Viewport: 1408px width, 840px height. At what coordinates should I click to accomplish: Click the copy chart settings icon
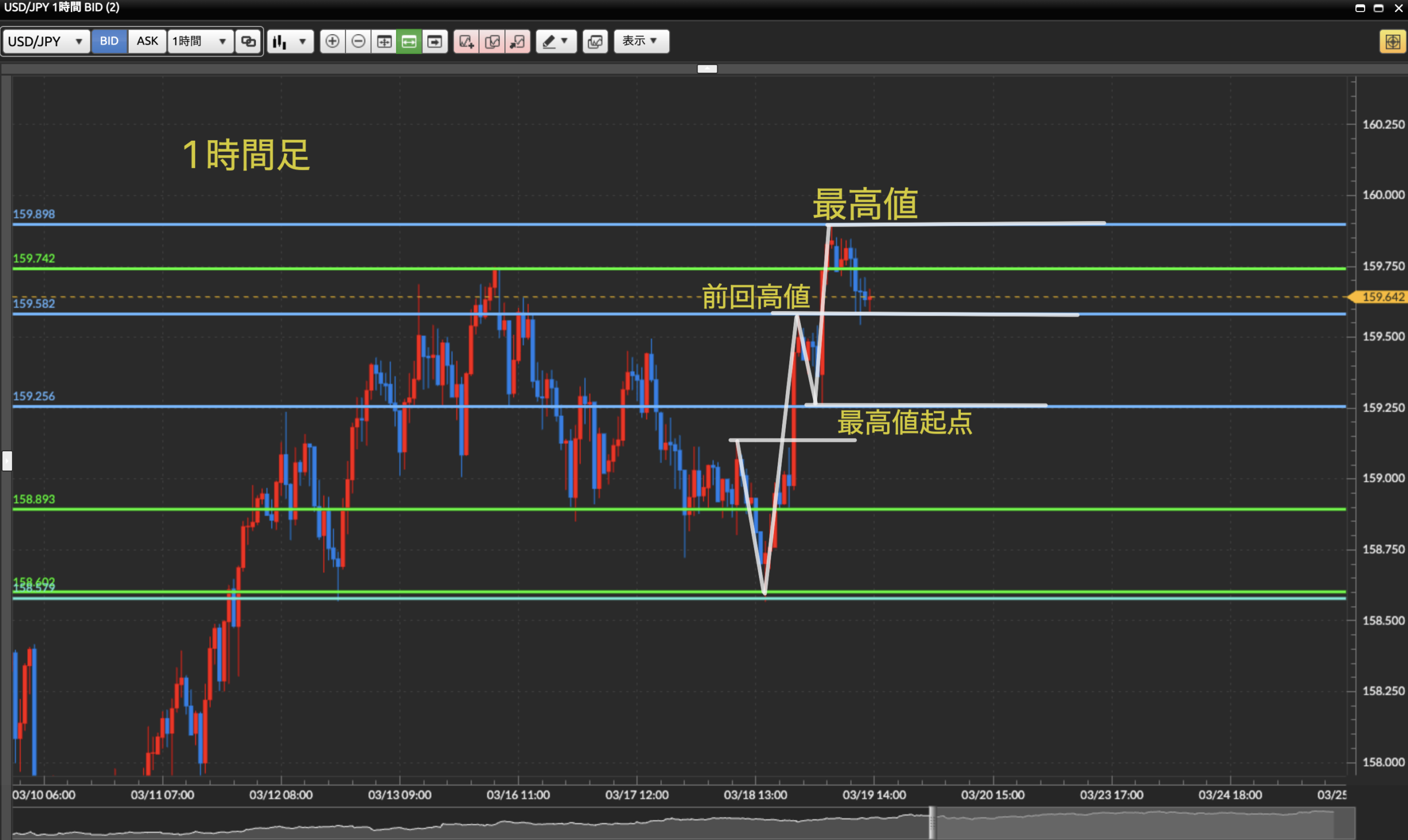point(492,41)
